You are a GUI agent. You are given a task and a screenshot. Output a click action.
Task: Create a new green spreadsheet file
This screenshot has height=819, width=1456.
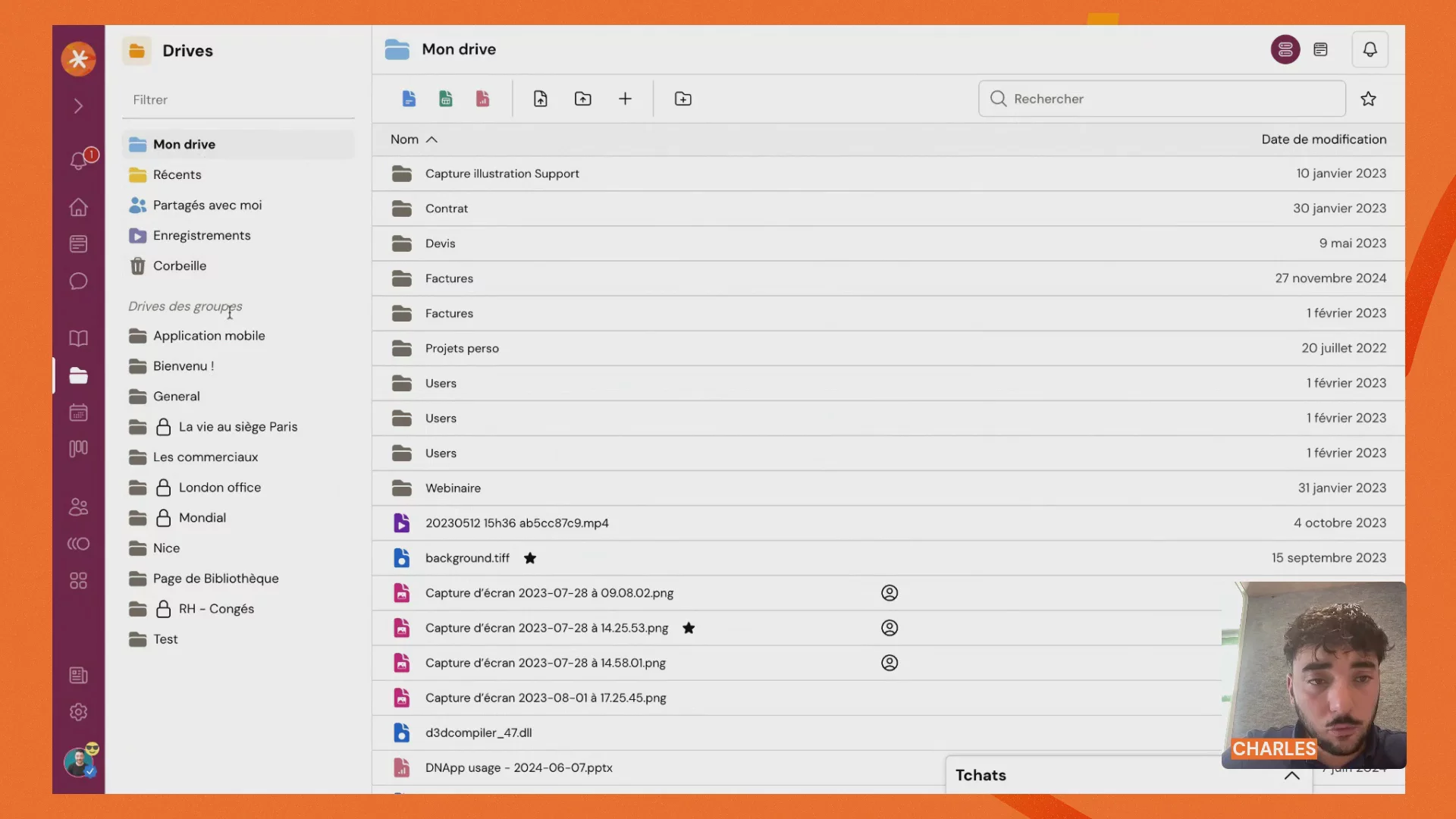point(446,99)
